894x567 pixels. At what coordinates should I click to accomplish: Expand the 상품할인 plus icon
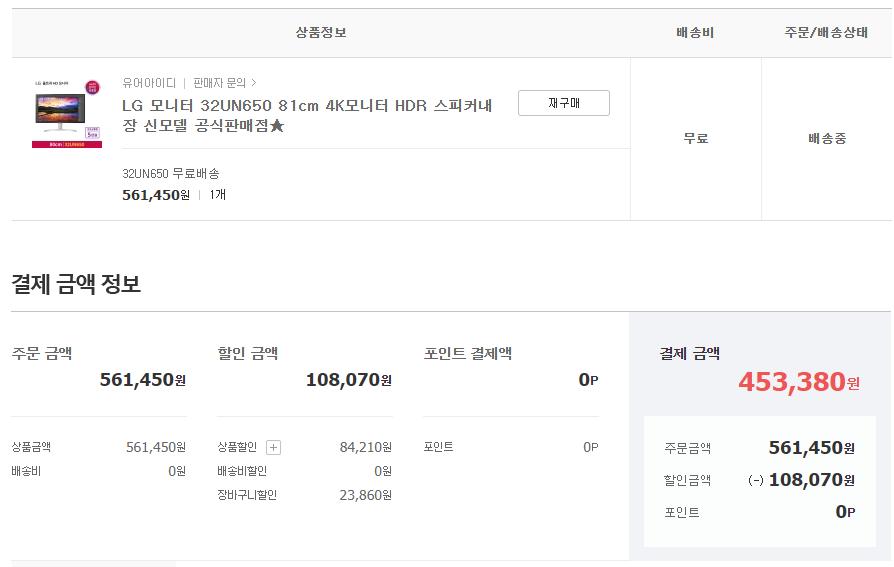coord(274,448)
